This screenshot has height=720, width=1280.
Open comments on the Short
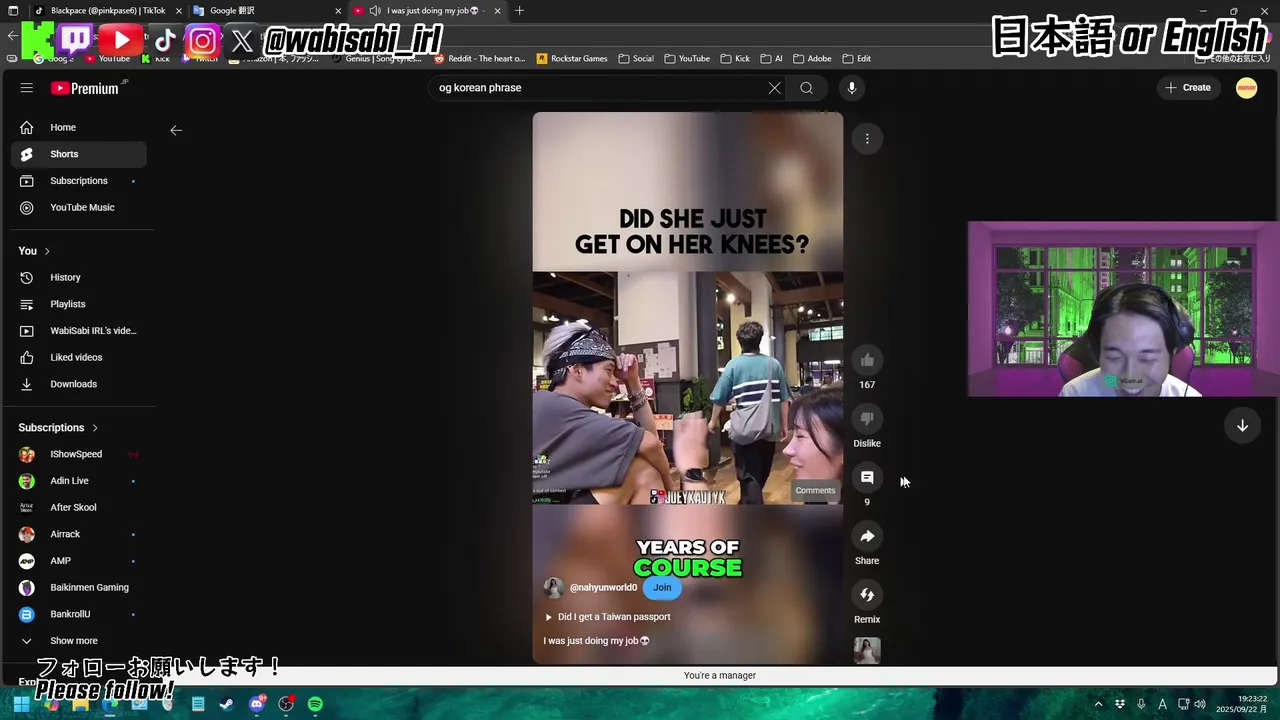pyautogui.click(x=867, y=478)
